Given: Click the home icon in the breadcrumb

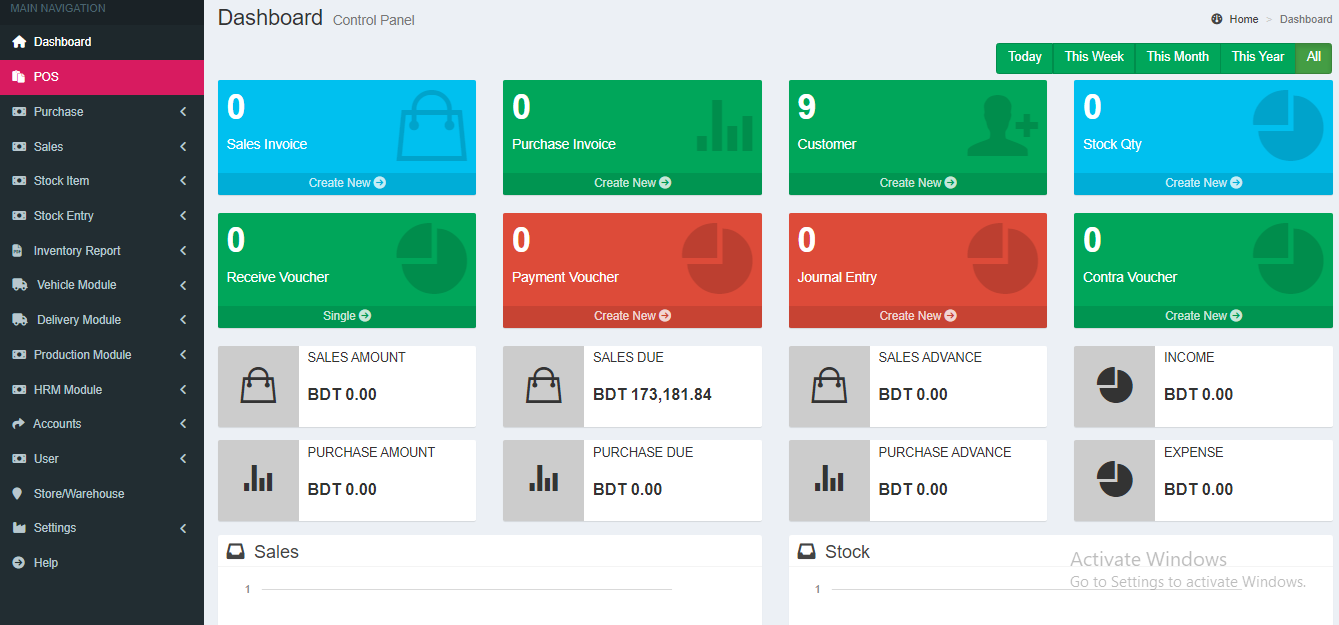Looking at the screenshot, I should click(1217, 19).
